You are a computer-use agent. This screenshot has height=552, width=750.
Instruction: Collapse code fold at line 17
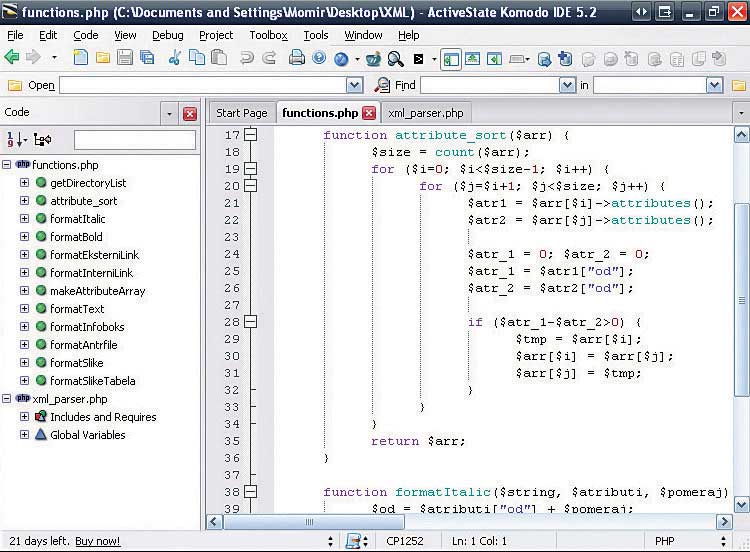250,135
